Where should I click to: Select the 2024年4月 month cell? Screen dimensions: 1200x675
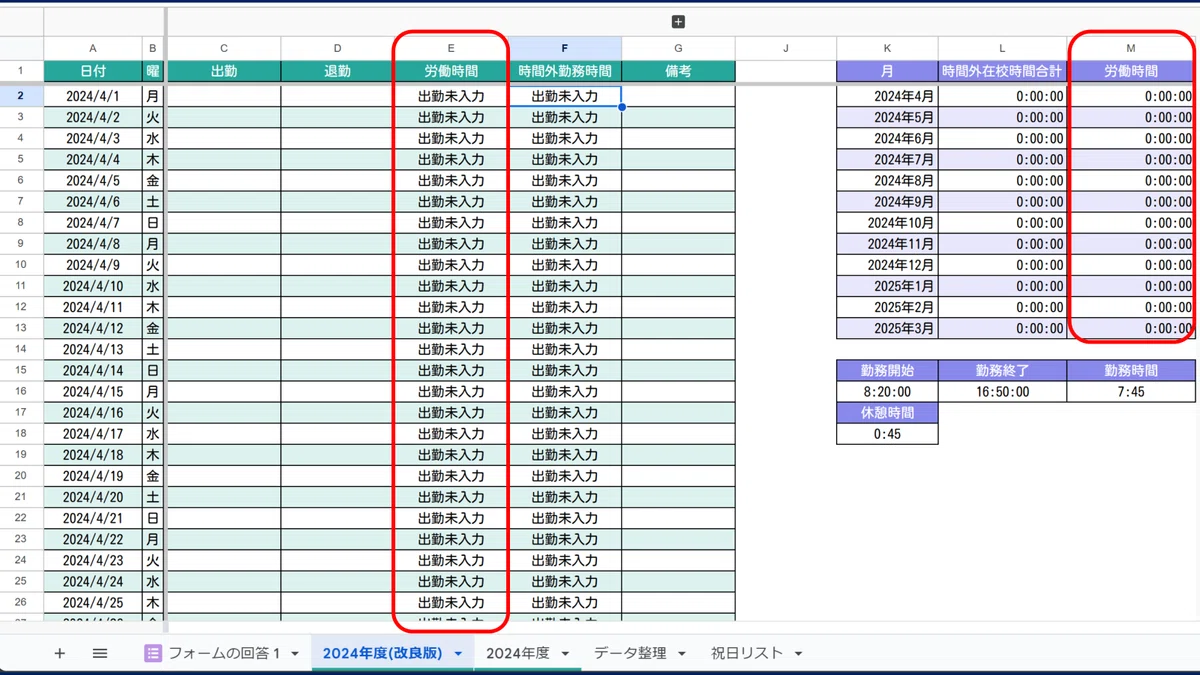[x=887, y=96]
